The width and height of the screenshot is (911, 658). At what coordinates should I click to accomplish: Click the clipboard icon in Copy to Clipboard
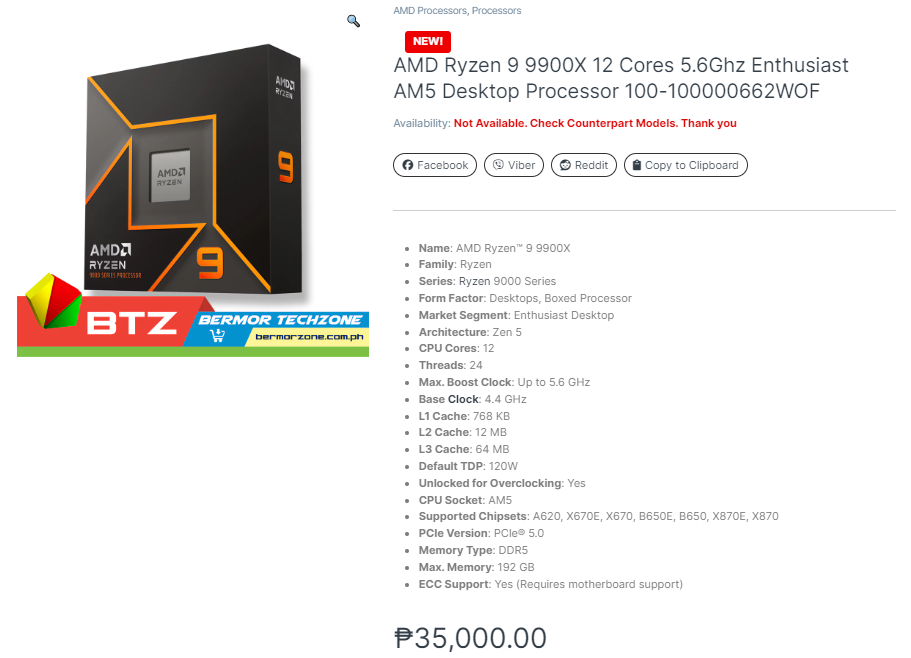point(637,165)
